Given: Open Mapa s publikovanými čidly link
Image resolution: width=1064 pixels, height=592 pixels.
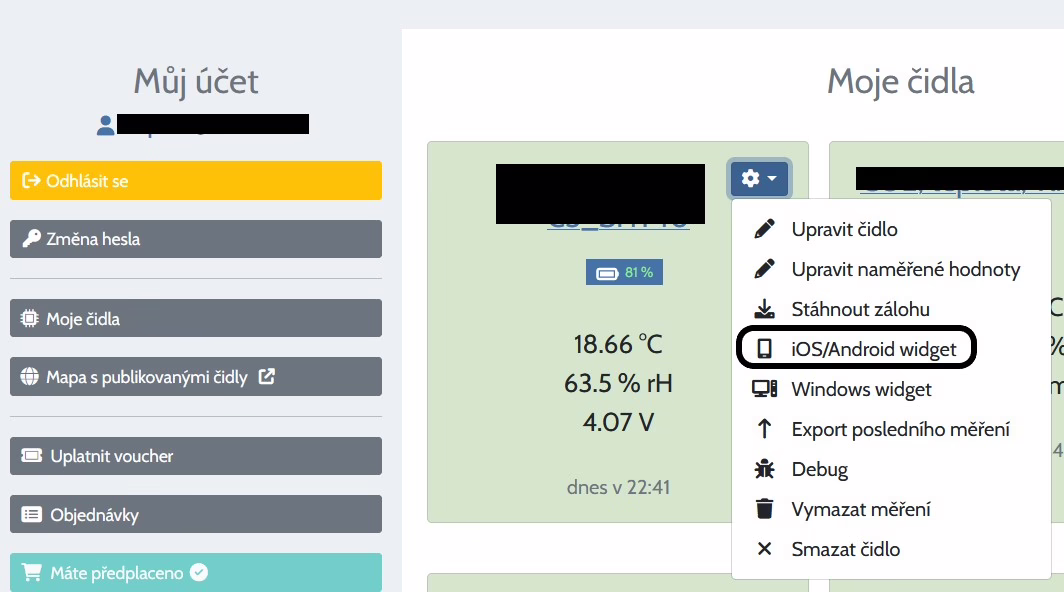Looking at the screenshot, I should [147, 377].
